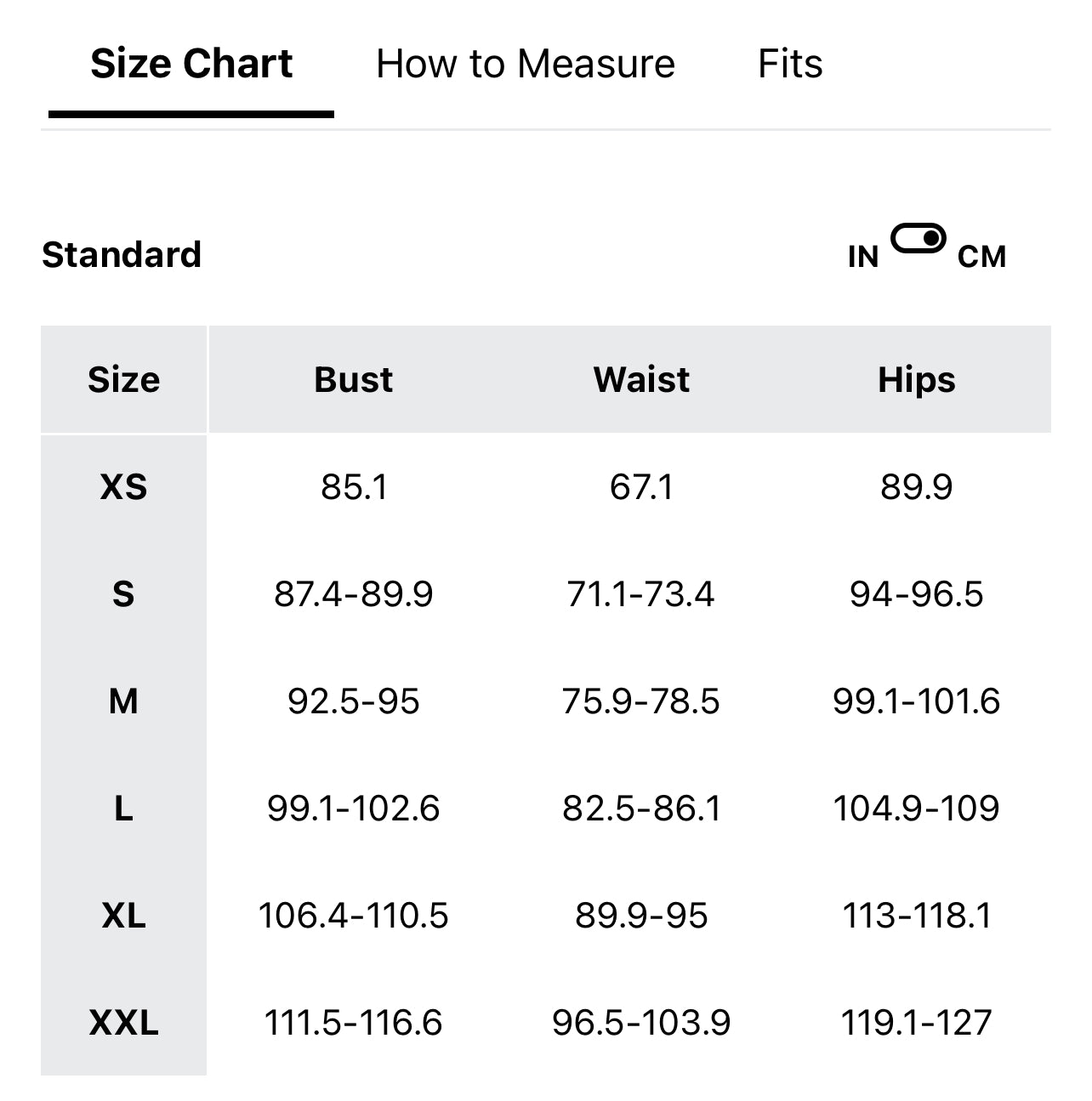Screen dimensions: 1092x1101
Task: Click the Hips column header
Action: 916,379
